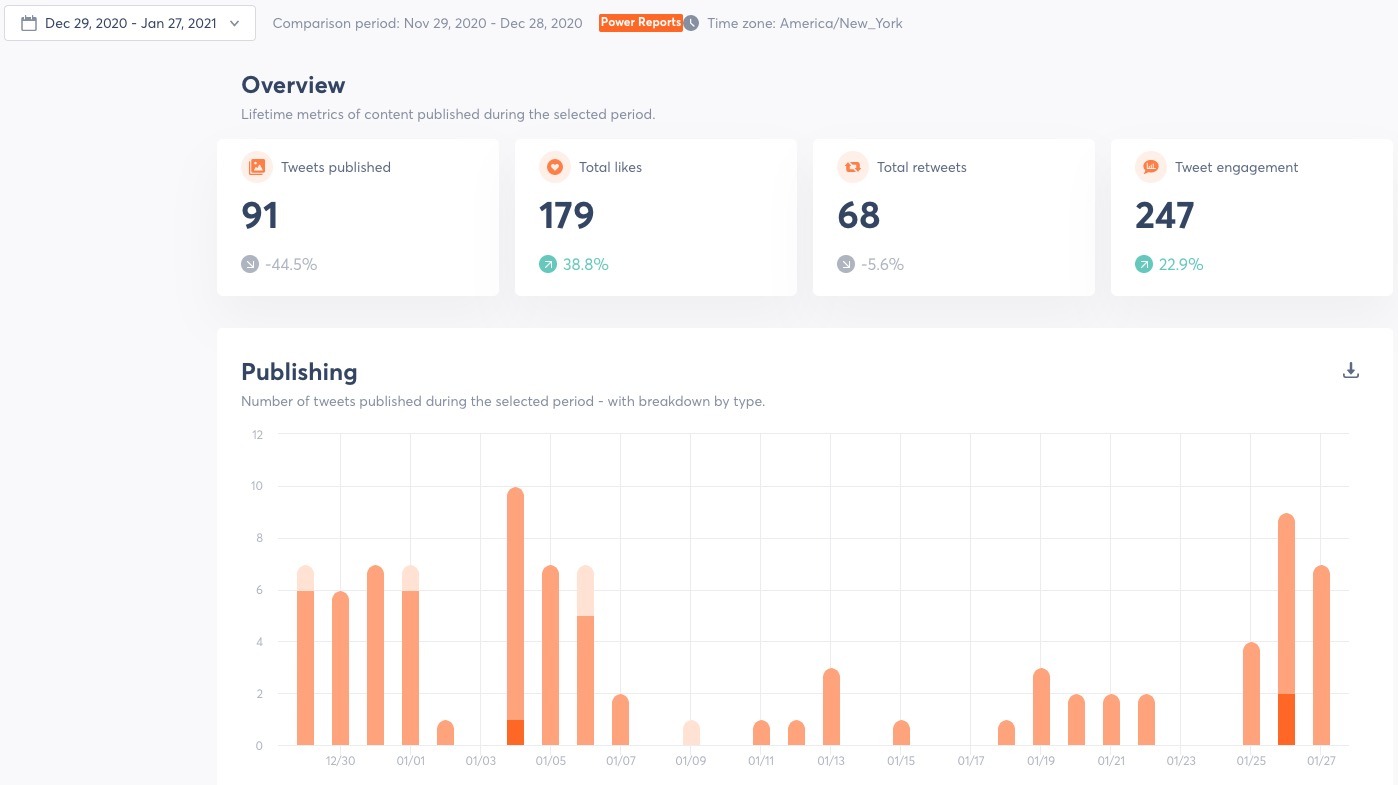Click the bar at 01/07
The image size is (1398, 785).
pos(621,720)
